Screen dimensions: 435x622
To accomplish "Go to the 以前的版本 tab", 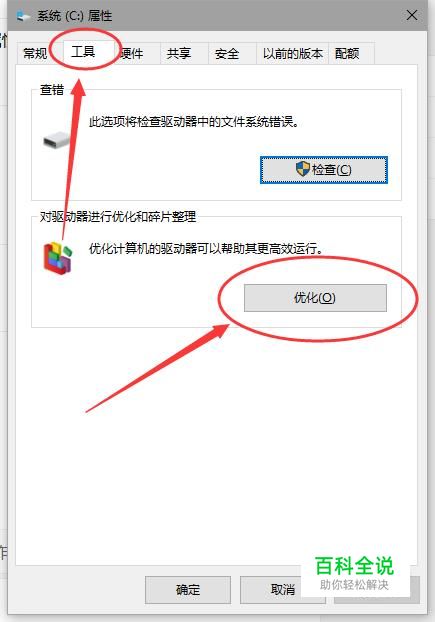I will coord(293,53).
